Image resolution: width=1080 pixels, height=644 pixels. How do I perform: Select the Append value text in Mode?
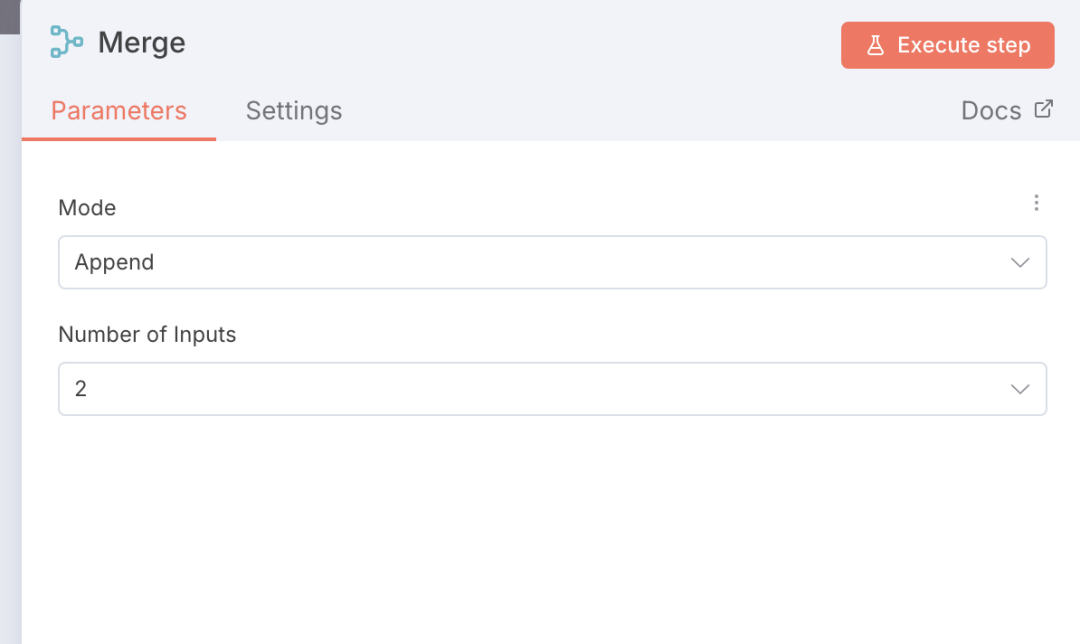pyautogui.click(x=114, y=263)
